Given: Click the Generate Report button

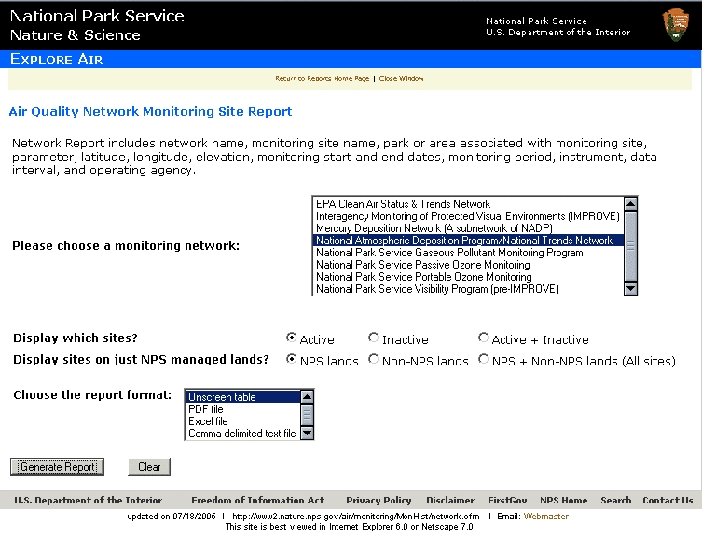Looking at the screenshot, I should tap(57, 467).
